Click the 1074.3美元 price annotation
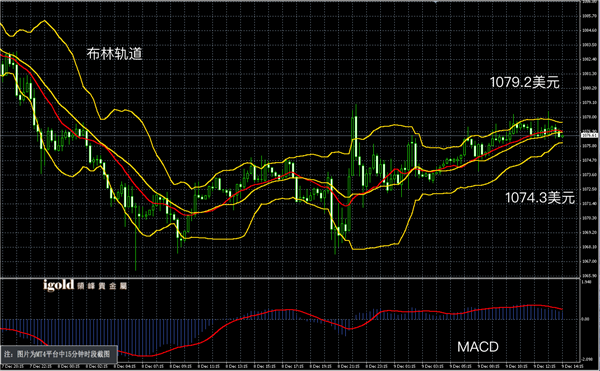This screenshot has height=371, width=600. (x=540, y=198)
